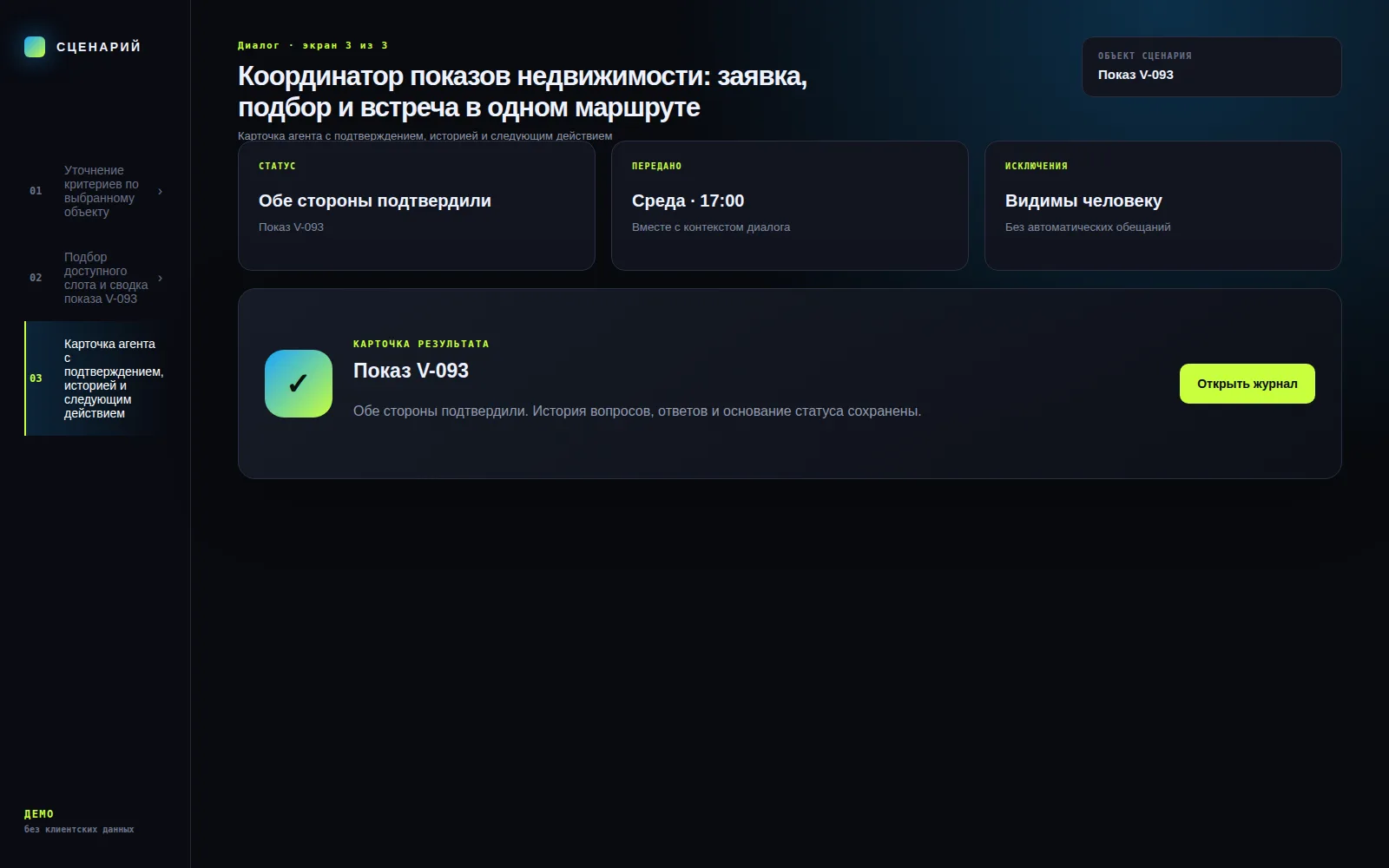Viewport: 1389px width, 868px height.
Task: Click the без клиентских данных note
Action: pyautogui.click(x=79, y=830)
